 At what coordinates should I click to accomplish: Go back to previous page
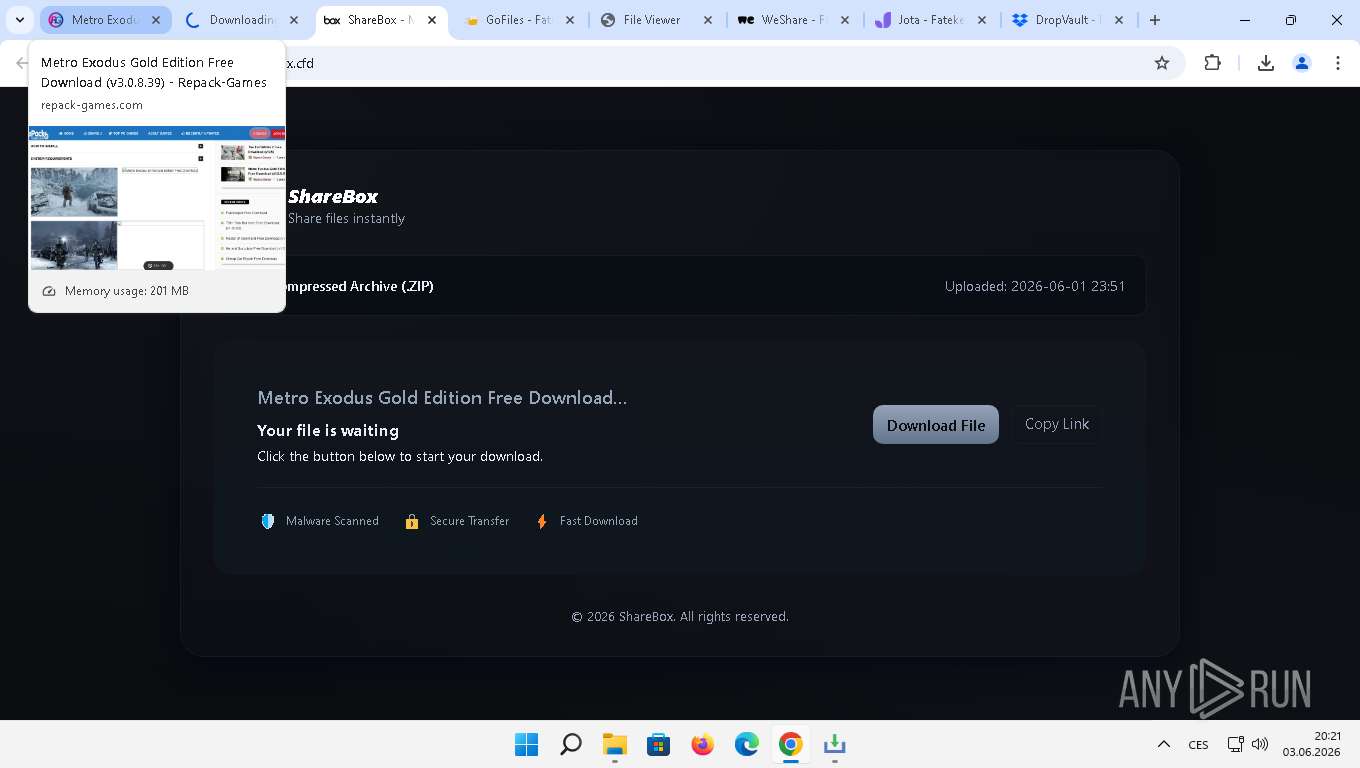click(22, 63)
